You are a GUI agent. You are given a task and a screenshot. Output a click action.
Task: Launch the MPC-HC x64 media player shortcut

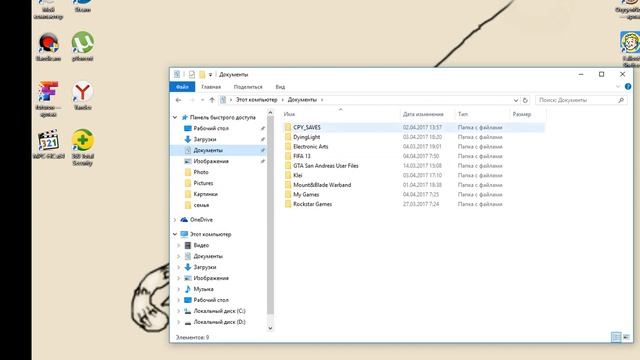(49, 144)
